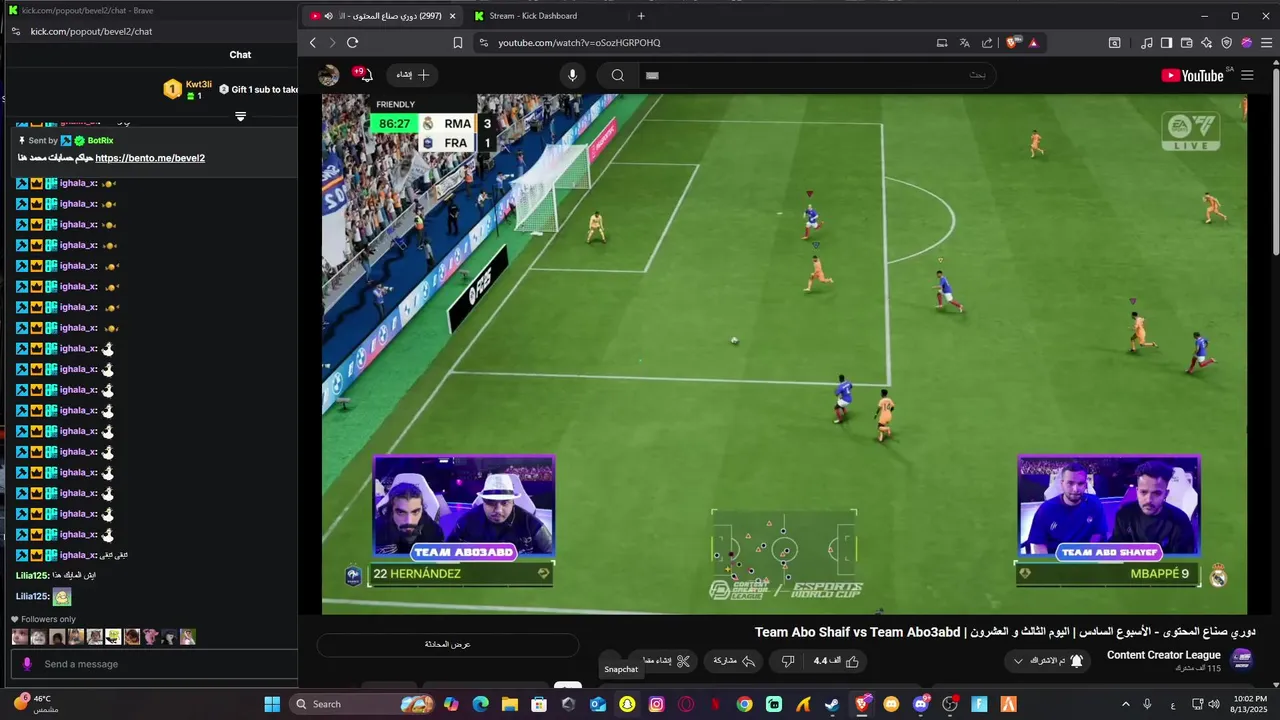Click the YouTube search magnifier button

click(618, 75)
